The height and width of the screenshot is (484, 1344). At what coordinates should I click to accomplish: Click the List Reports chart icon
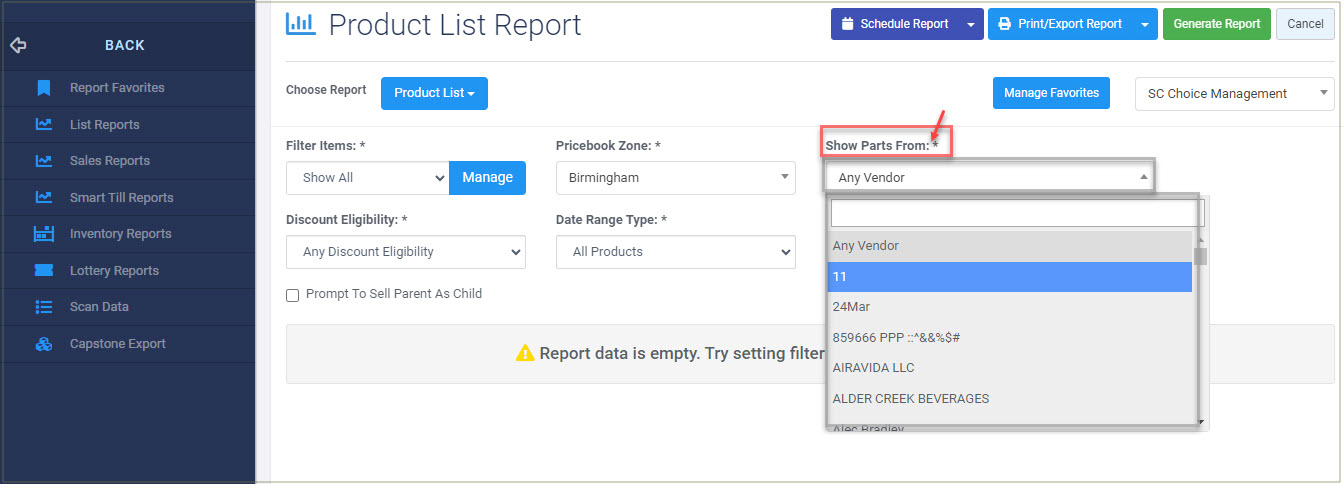43,125
